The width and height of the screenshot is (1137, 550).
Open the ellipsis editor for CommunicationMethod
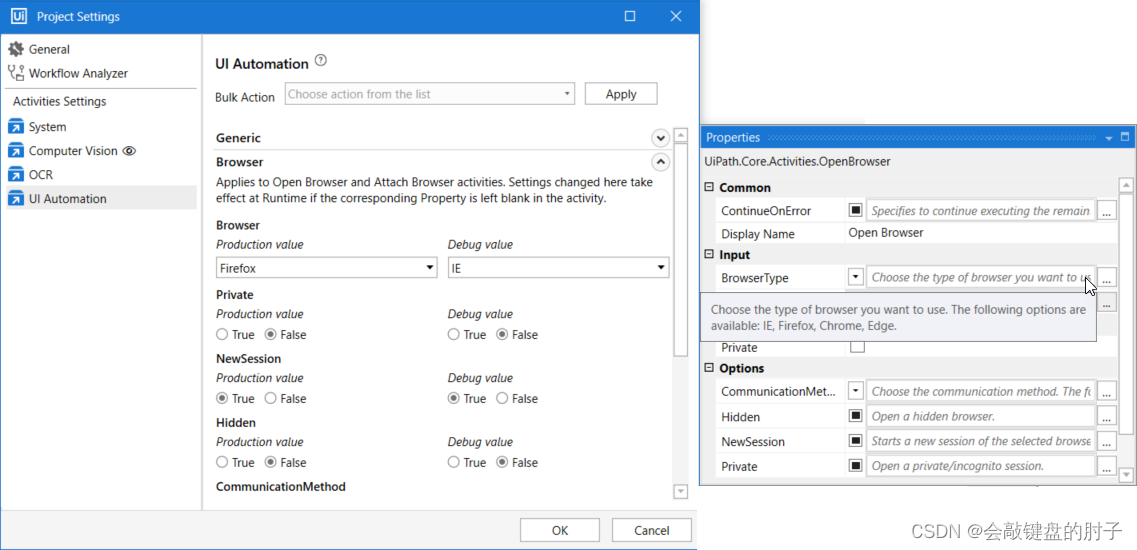1107,391
